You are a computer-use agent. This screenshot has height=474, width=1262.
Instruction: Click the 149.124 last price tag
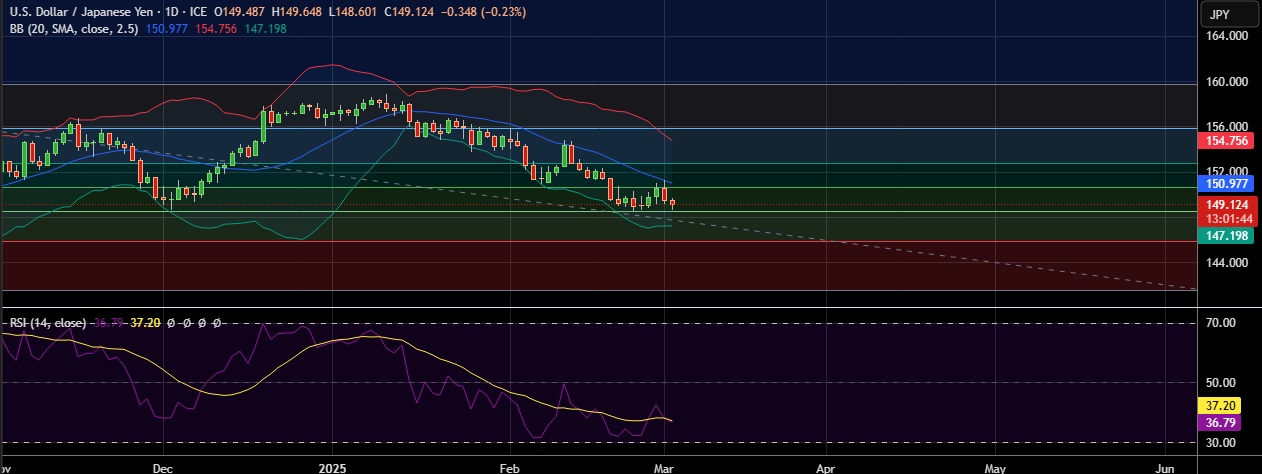(x=1226, y=205)
